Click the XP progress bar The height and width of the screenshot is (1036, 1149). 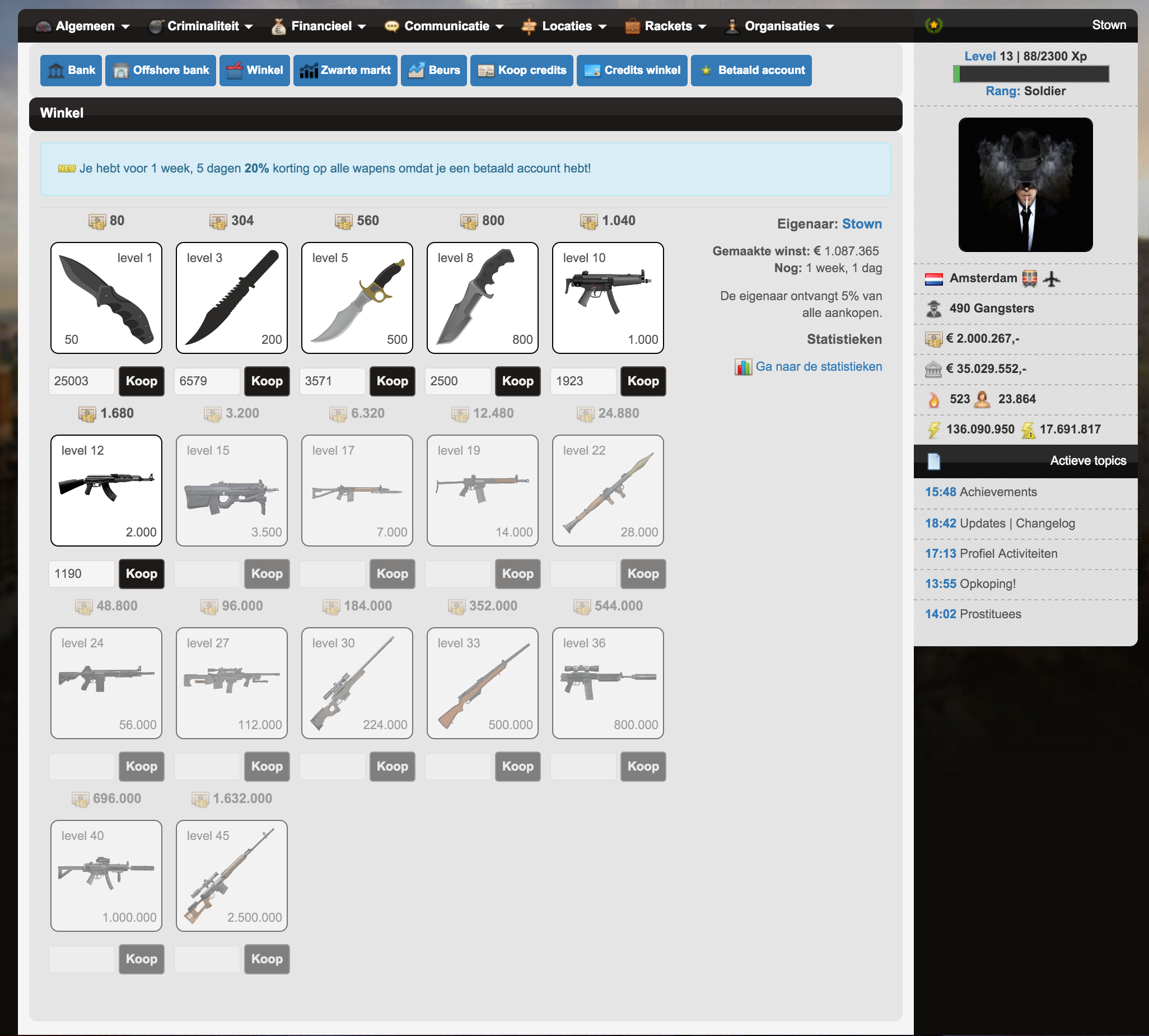pyautogui.click(x=1031, y=74)
